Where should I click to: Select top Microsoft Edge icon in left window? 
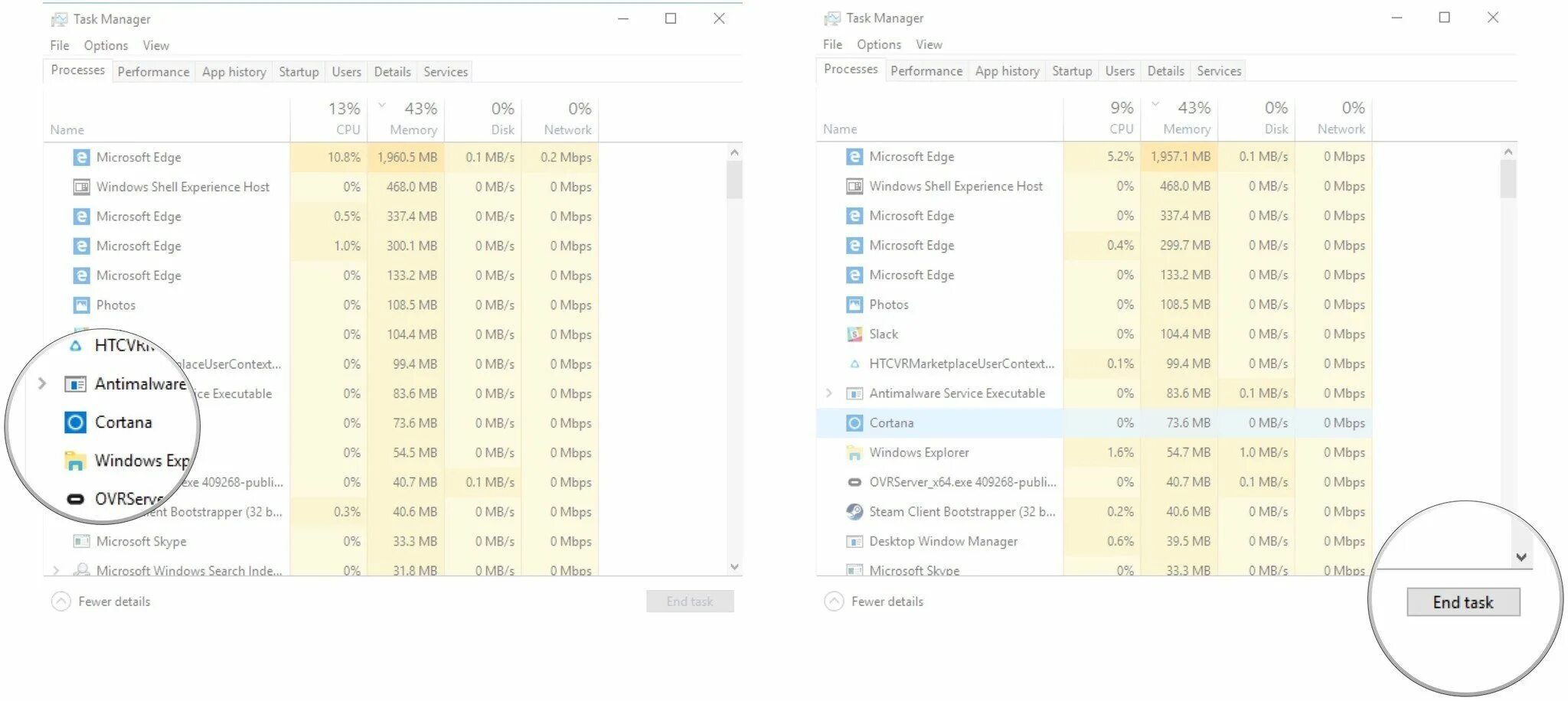point(81,158)
